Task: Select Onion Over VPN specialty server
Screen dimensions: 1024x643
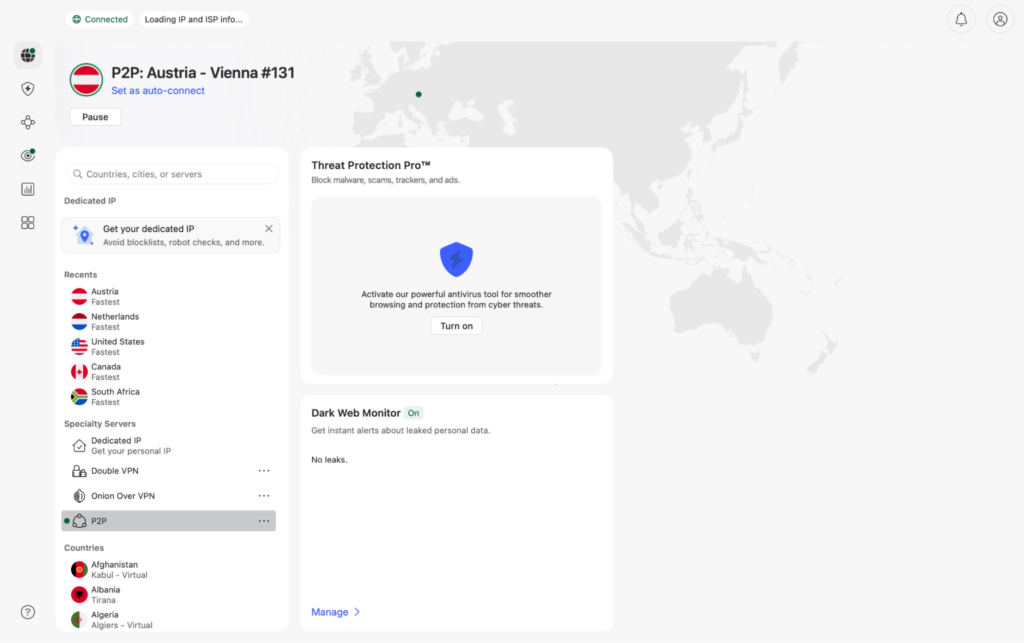Action: click(168, 496)
